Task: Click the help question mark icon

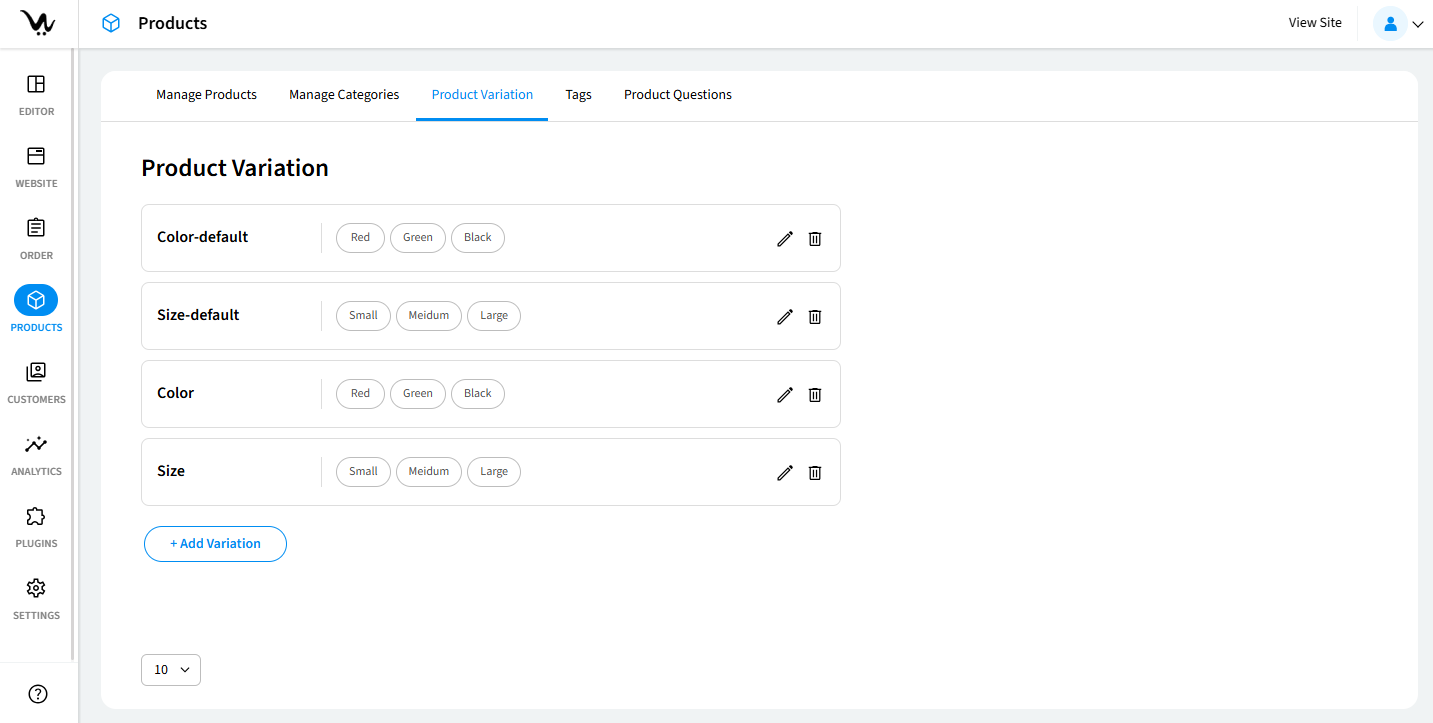Action: [38, 694]
